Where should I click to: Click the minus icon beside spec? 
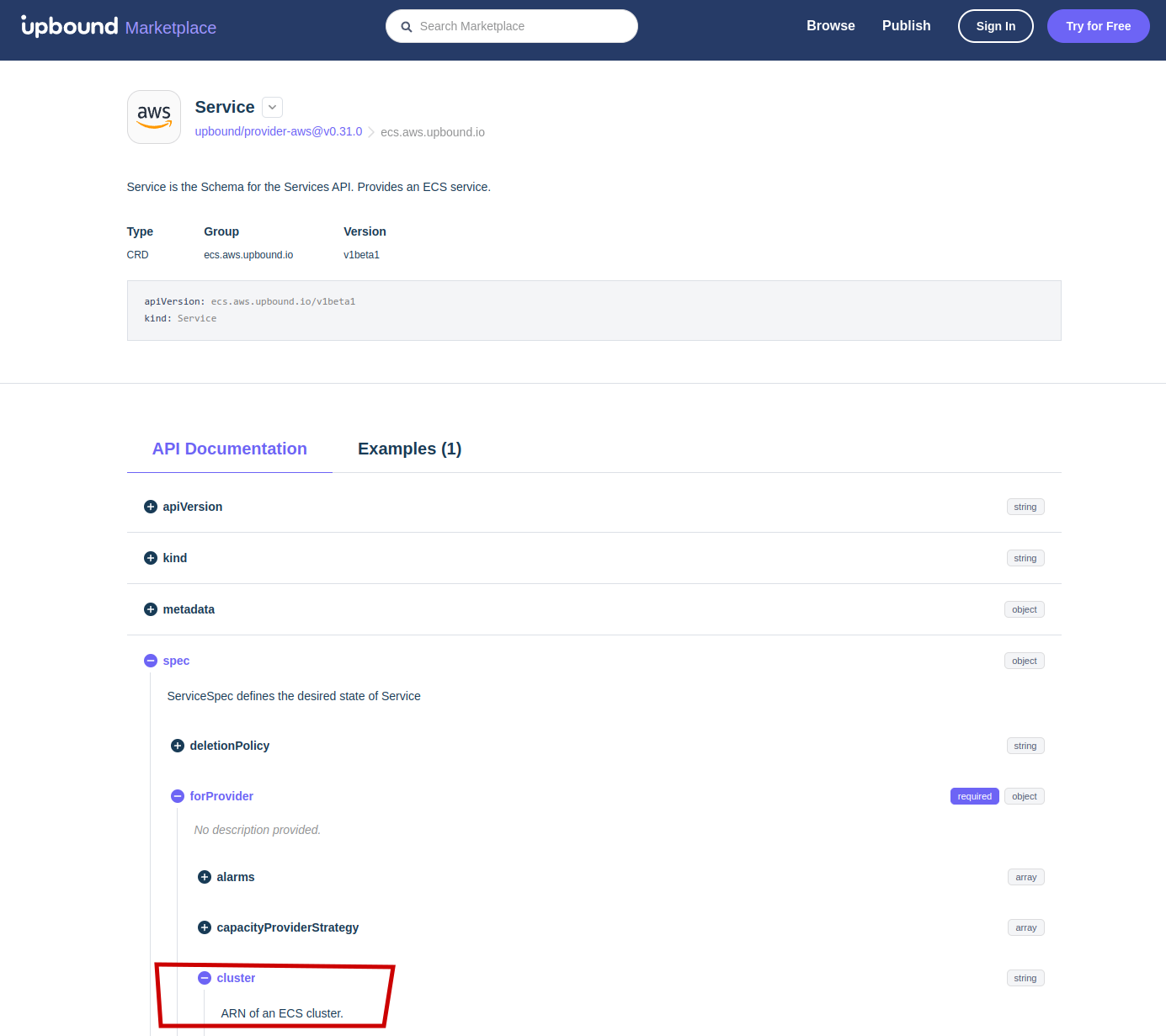(x=151, y=661)
